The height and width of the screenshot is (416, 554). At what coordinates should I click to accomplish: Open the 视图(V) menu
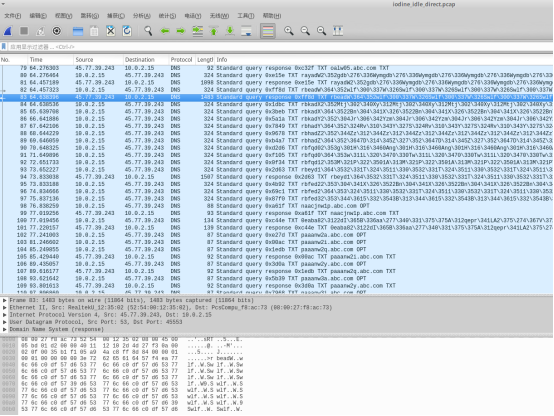pyautogui.click(x=64, y=16)
